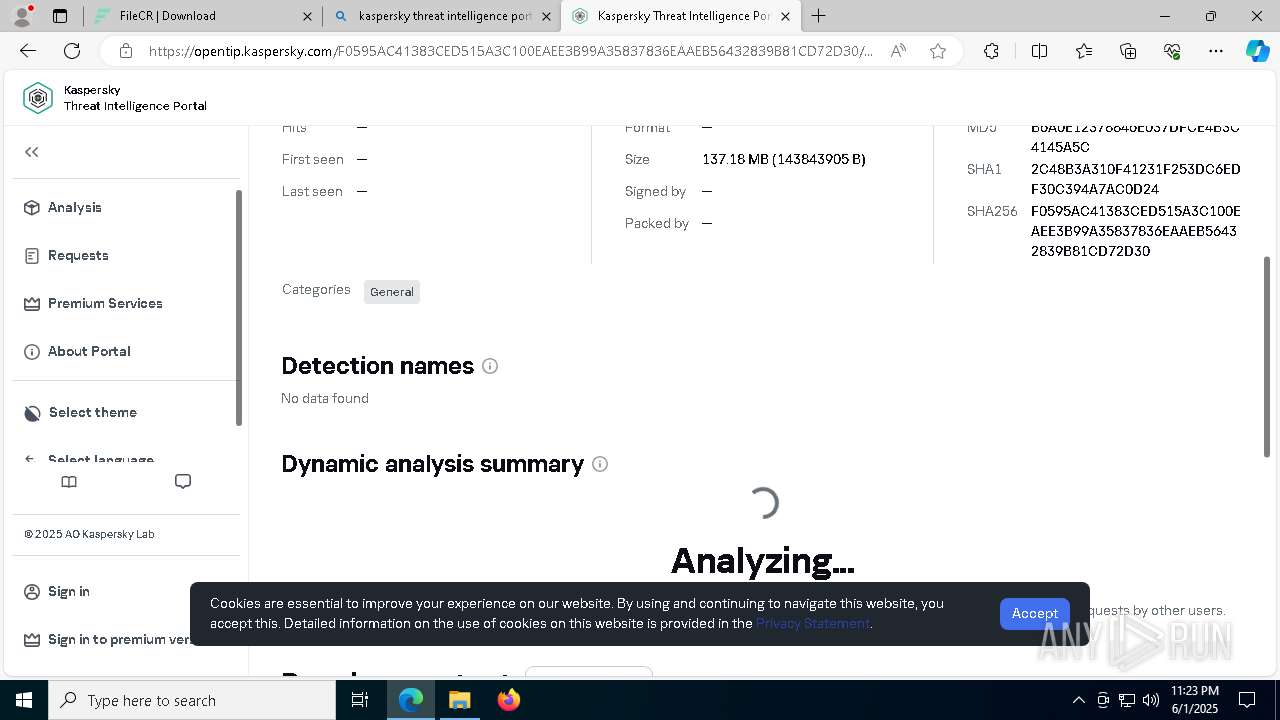Open Task View in taskbar
This screenshot has height=720, width=1280.
click(x=360, y=700)
